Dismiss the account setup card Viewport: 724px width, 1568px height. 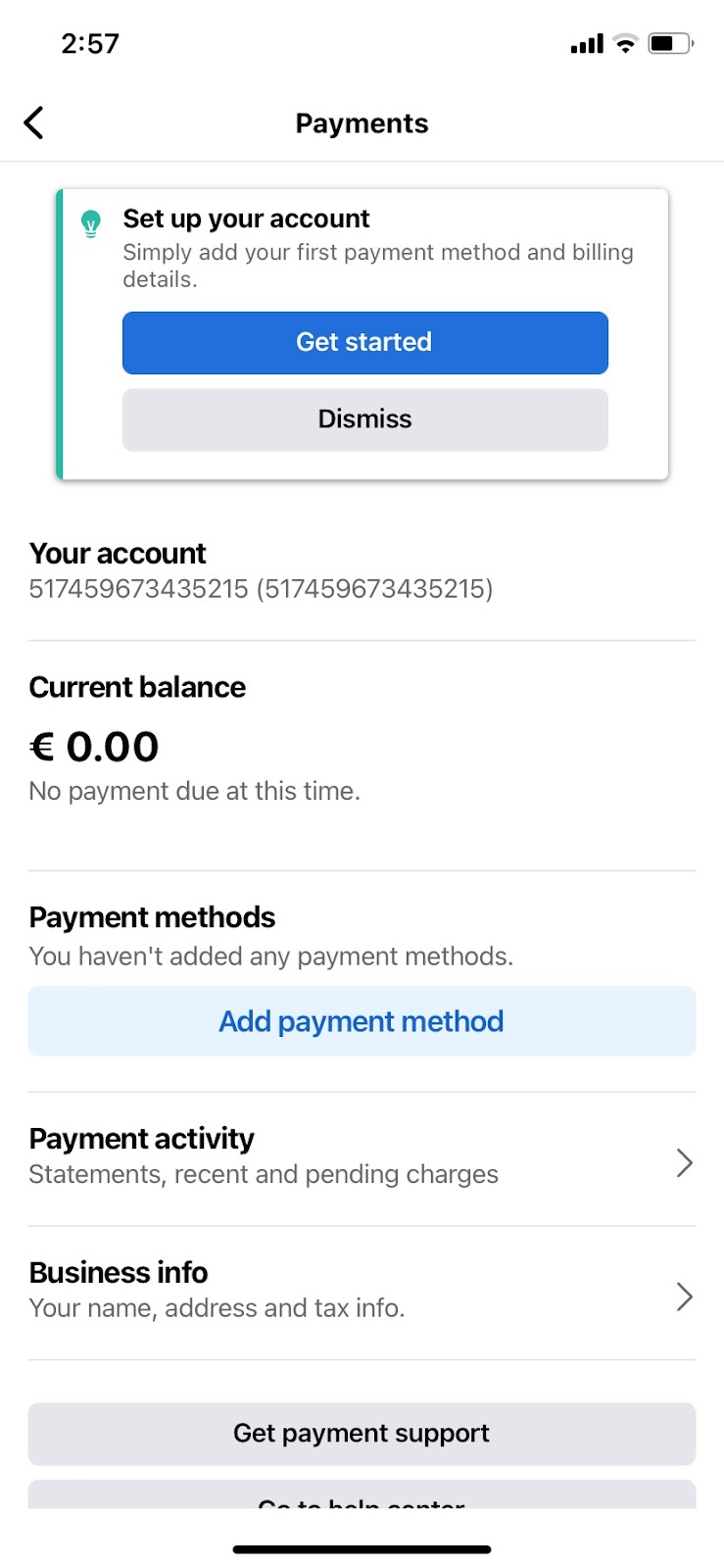(x=364, y=419)
